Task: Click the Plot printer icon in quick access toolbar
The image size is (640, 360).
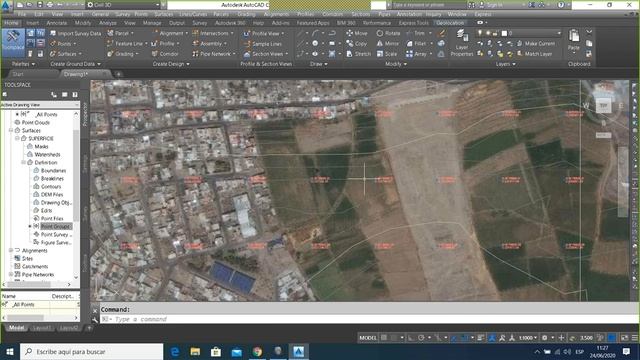Action: click(49, 5)
